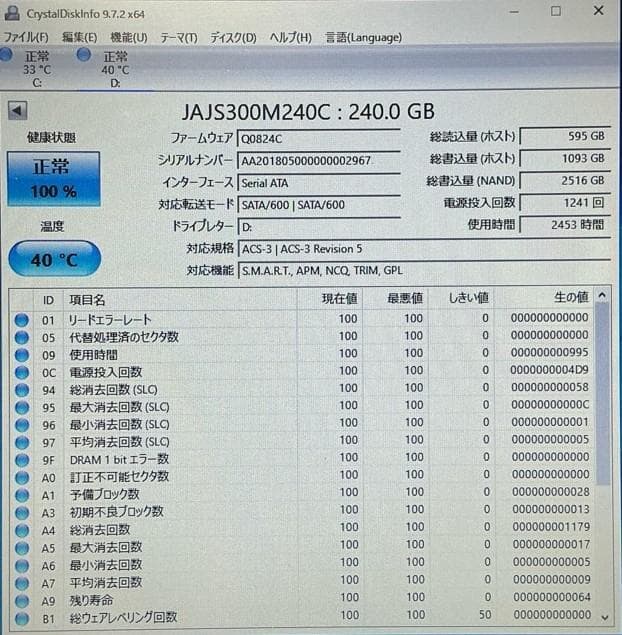This screenshot has height=635, width=622.
Task: Select raw value 00000001179
Action: [x=551, y=527]
